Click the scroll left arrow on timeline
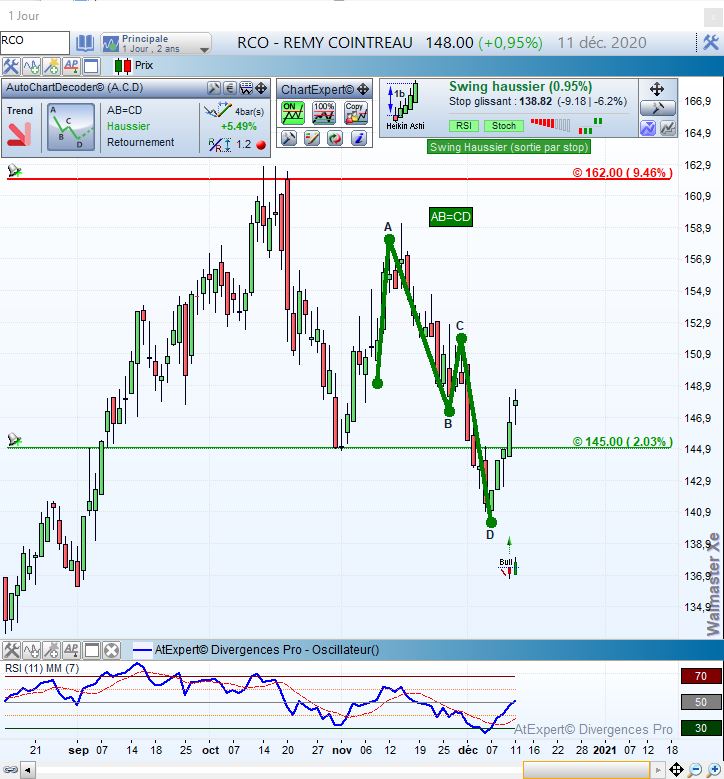Screen dimensions: 724x779 tap(27, 771)
